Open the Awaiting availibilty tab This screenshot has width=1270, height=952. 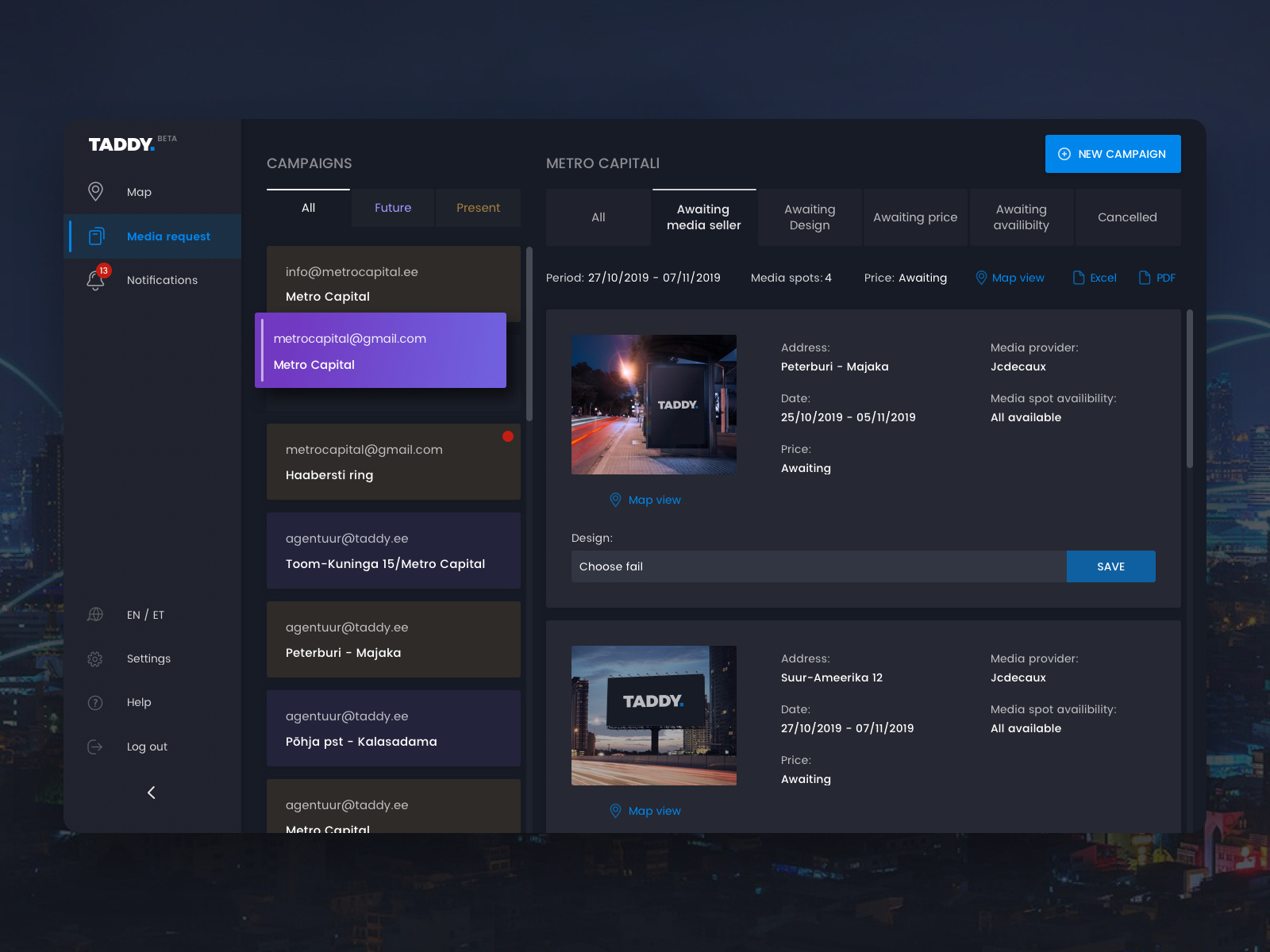(x=1022, y=217)
